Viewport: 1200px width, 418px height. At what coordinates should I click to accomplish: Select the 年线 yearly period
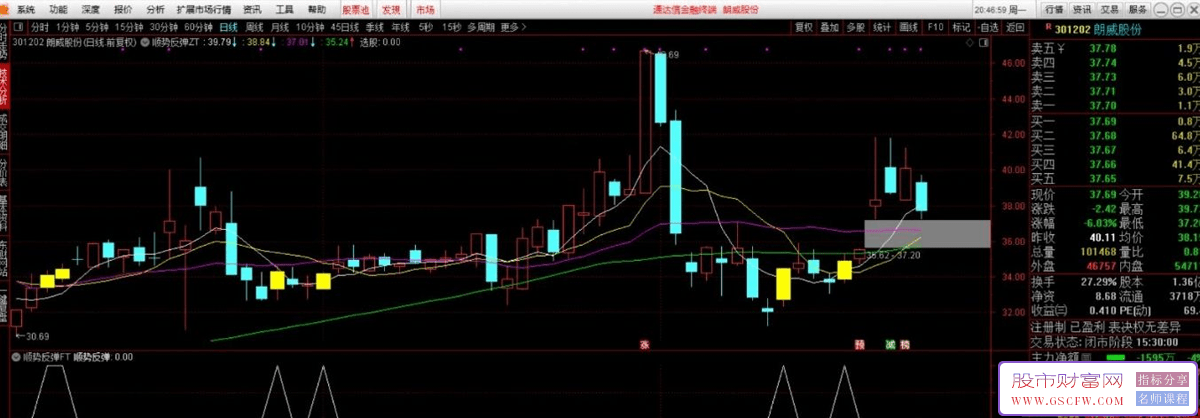(x=401, y=27)
